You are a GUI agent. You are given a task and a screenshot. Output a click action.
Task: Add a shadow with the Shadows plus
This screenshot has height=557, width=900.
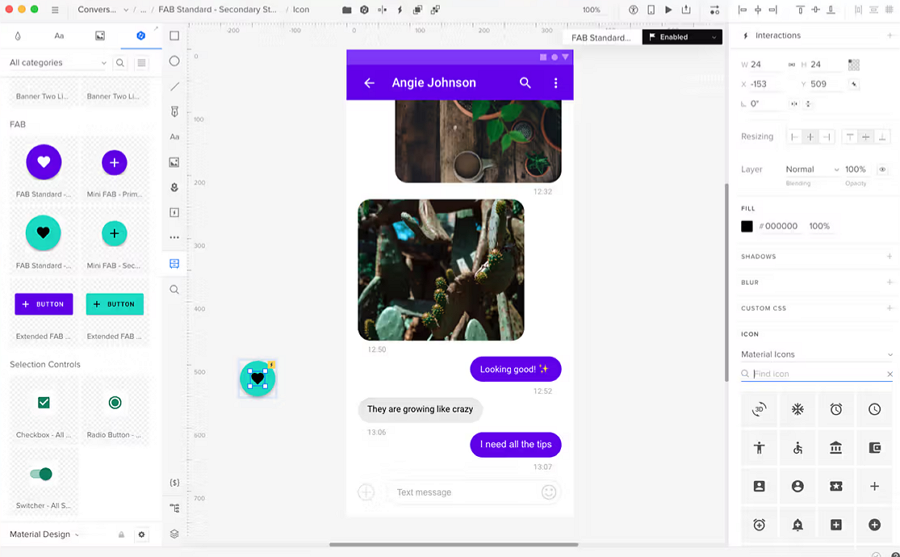coord(889,257)
